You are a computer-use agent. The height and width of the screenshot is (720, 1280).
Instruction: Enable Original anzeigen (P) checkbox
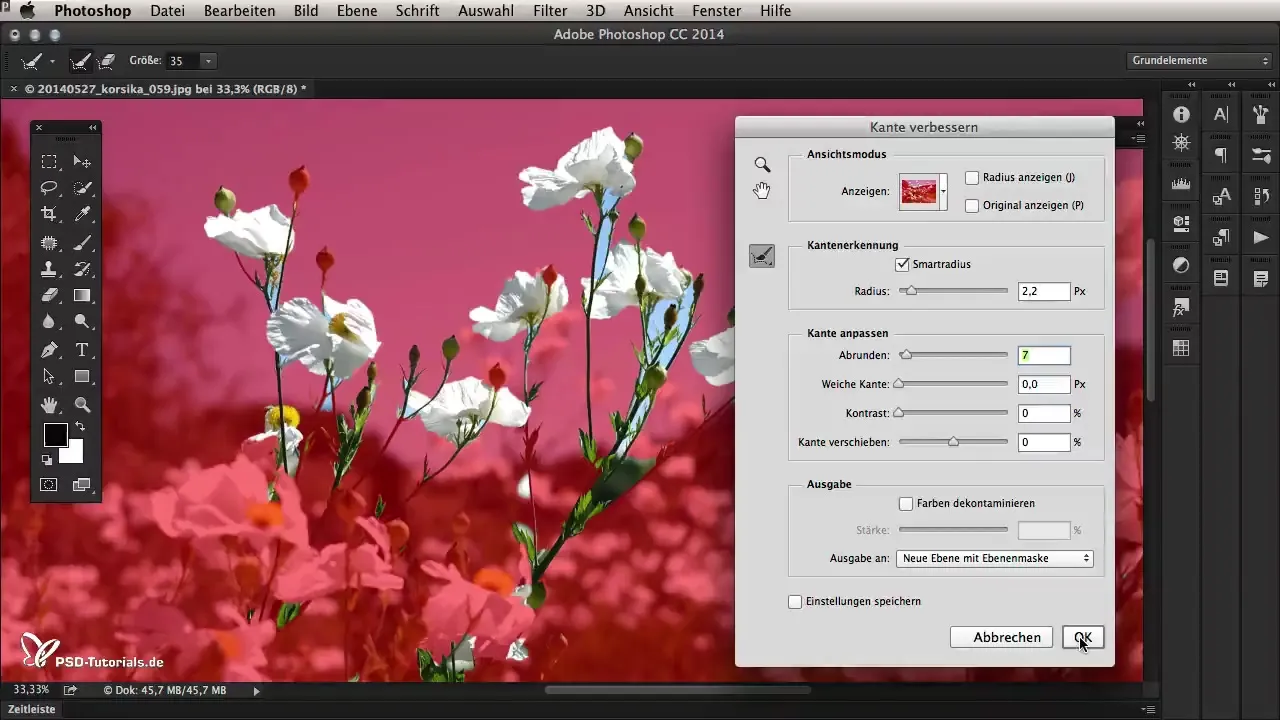point(971,206)
